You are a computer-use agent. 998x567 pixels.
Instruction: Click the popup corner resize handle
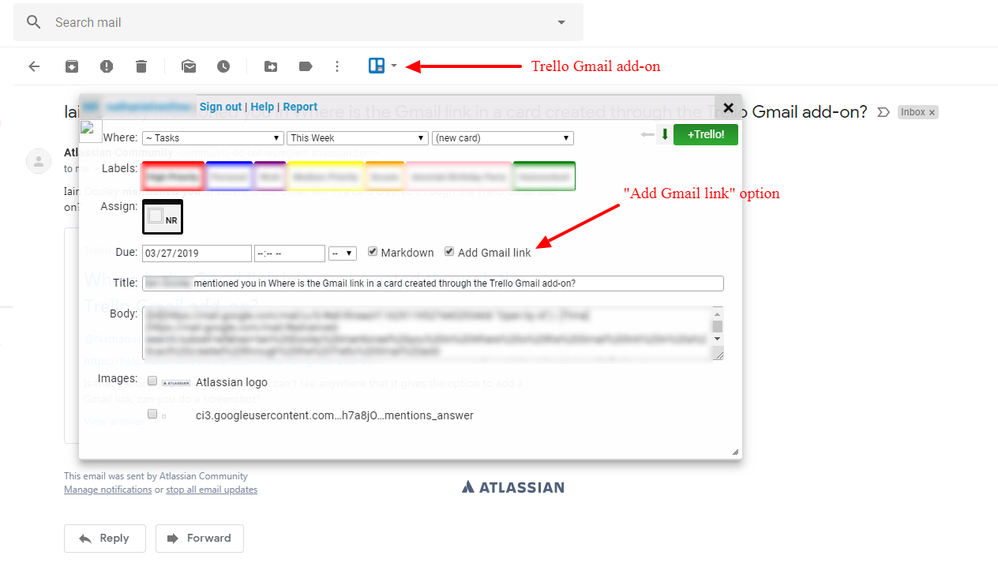coord(734,452)
